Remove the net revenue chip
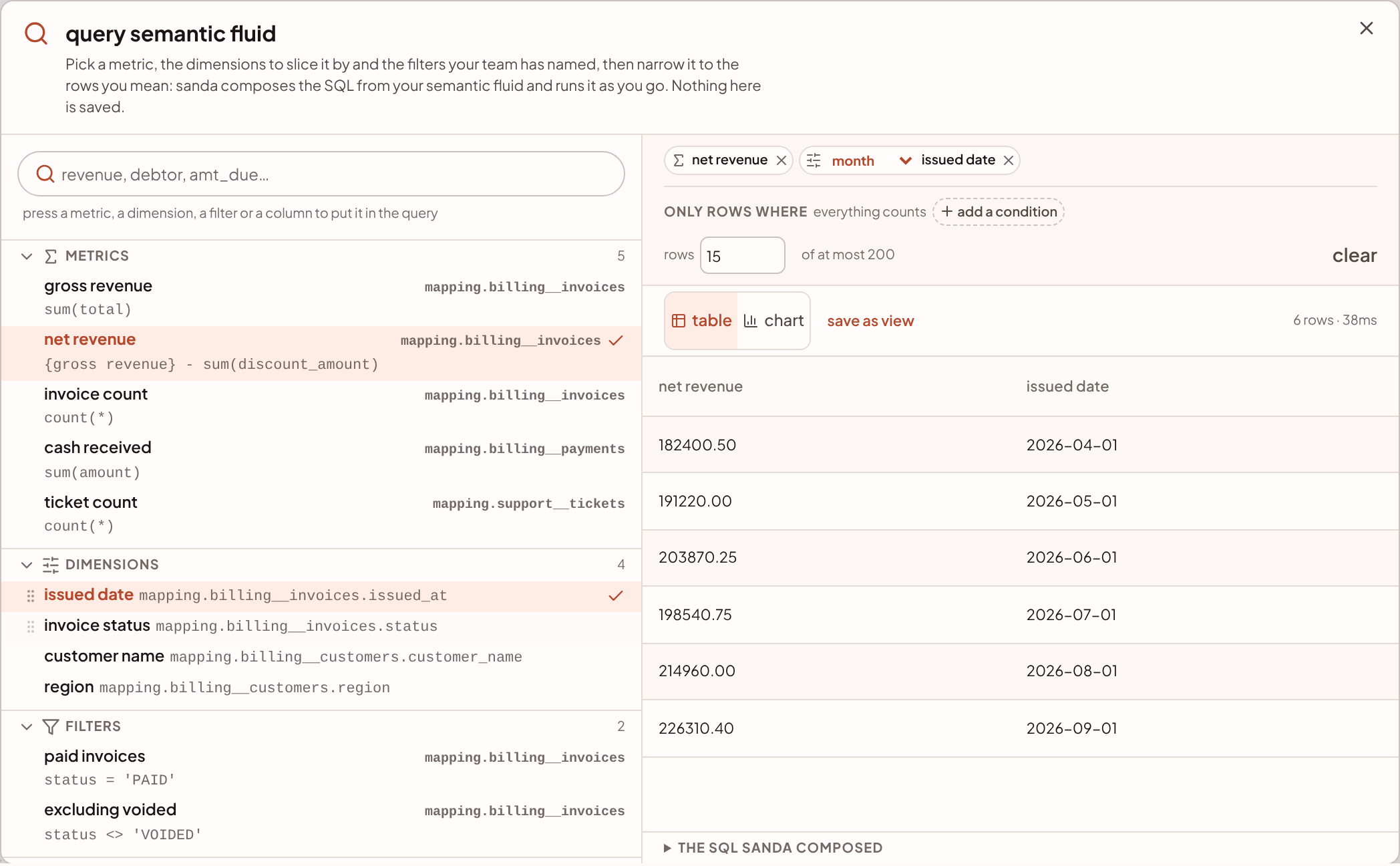Screen dimensions: 1400x866 [781, 160]
